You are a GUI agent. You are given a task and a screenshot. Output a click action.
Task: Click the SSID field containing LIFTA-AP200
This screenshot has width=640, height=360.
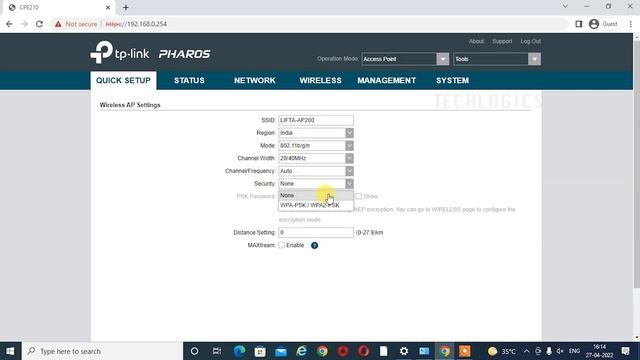pyautogui.click(x=316, y=120)
